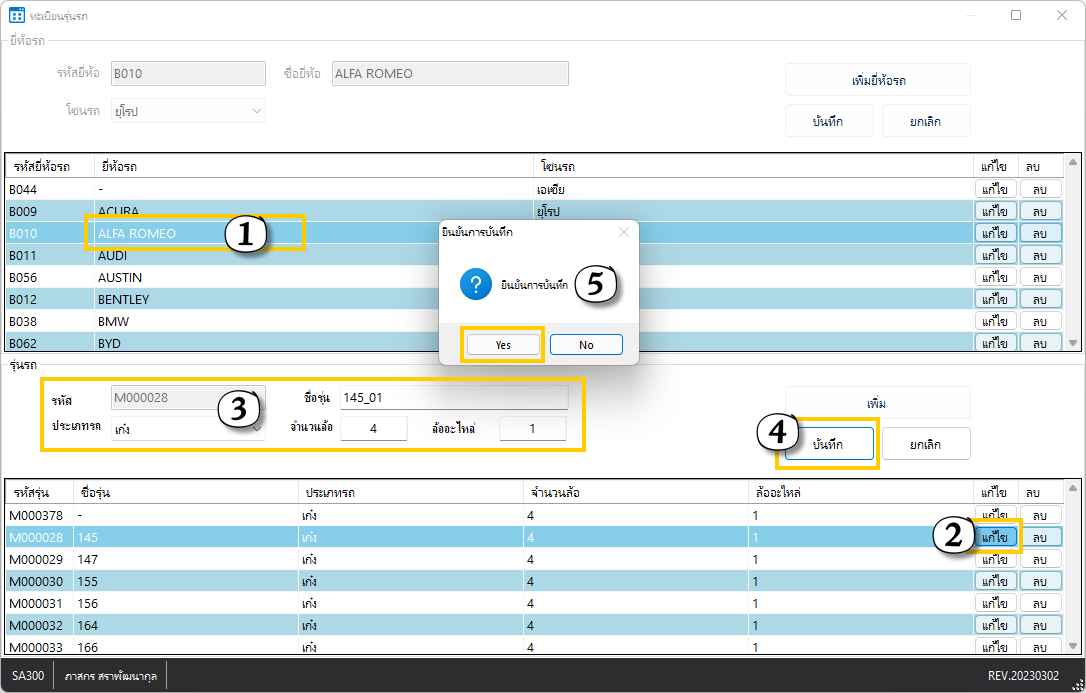Click Yes in the save confirmation dialog

(503, 344)
